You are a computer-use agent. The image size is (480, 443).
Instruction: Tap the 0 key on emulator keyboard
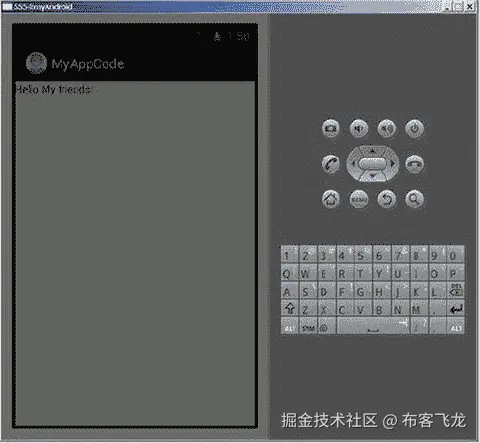[x=455, y=255]
